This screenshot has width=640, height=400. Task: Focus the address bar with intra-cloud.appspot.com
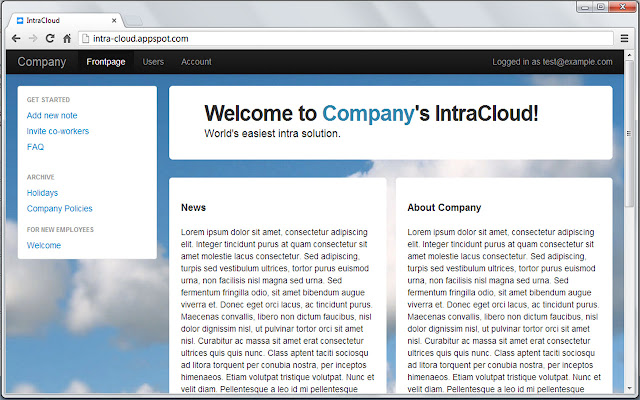(x=346, y=38)
